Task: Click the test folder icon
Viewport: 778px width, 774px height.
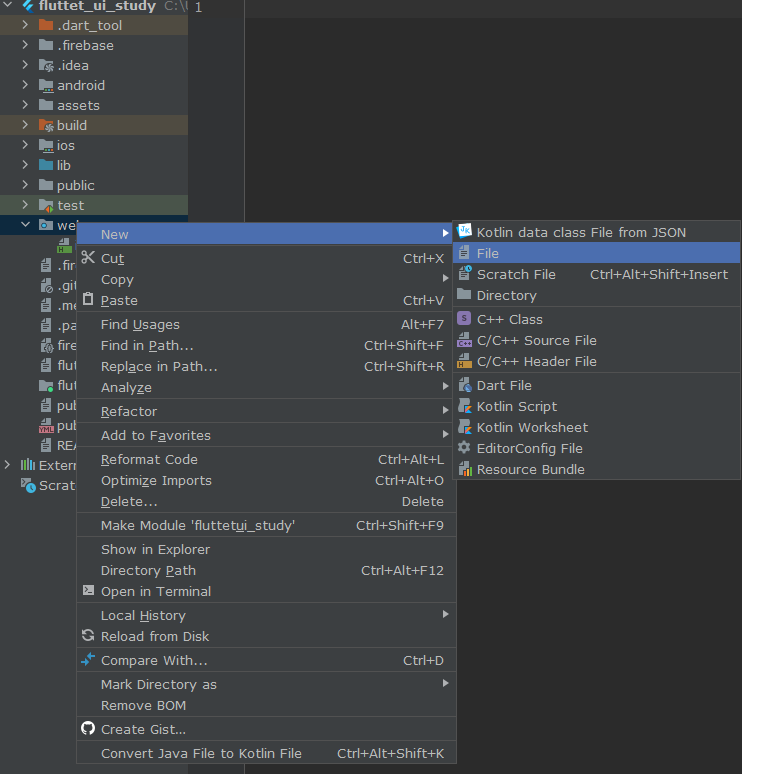Action: [46, 205]
